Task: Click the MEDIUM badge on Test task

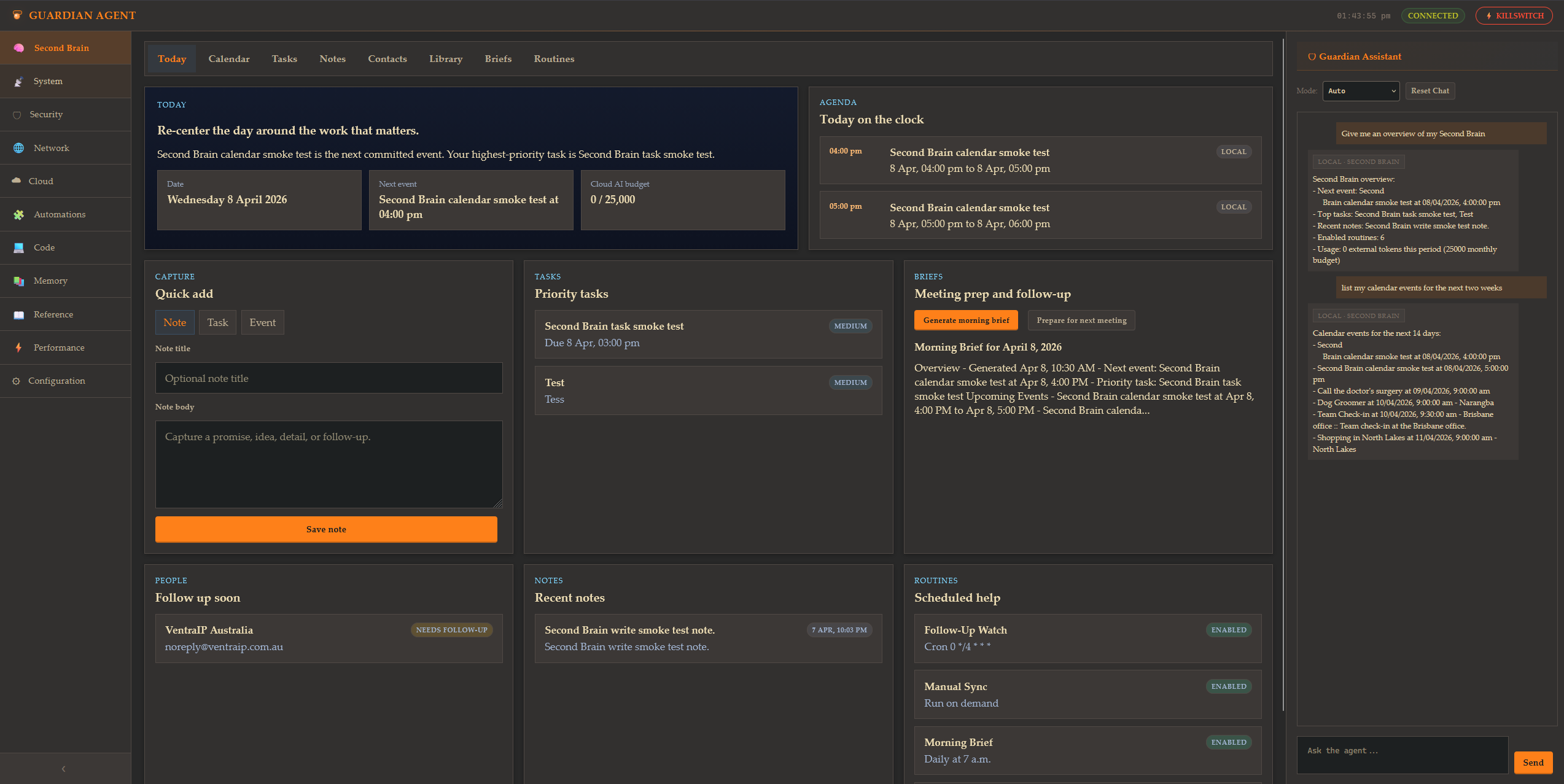Action: (850, 382)
